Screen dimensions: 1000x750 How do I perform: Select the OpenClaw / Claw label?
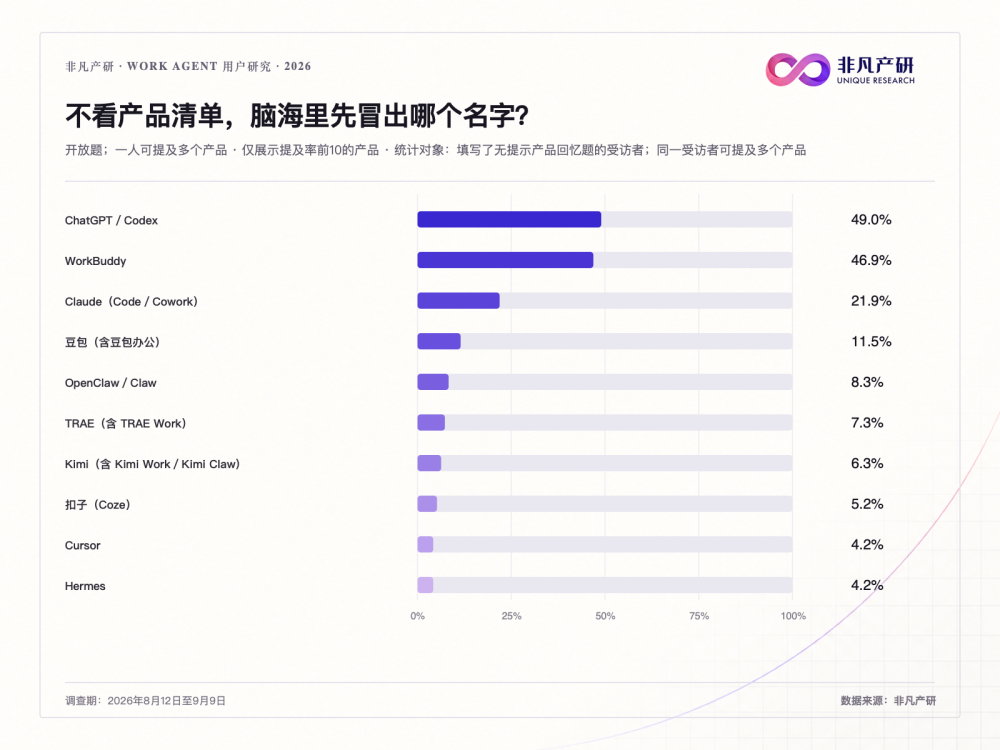coord(110,383)
